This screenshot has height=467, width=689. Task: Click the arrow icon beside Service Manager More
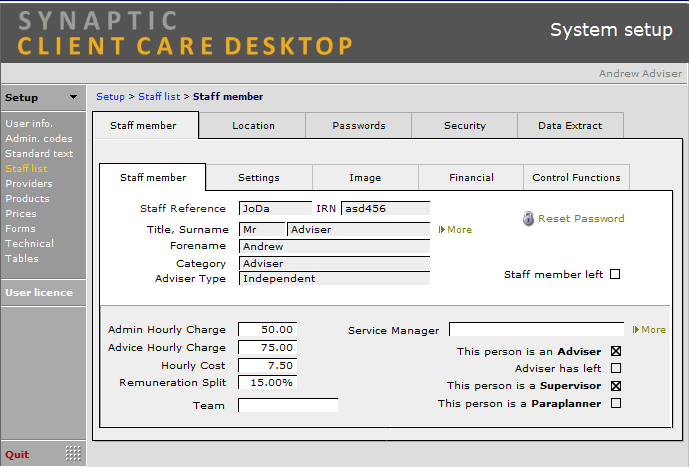point(635,329)
